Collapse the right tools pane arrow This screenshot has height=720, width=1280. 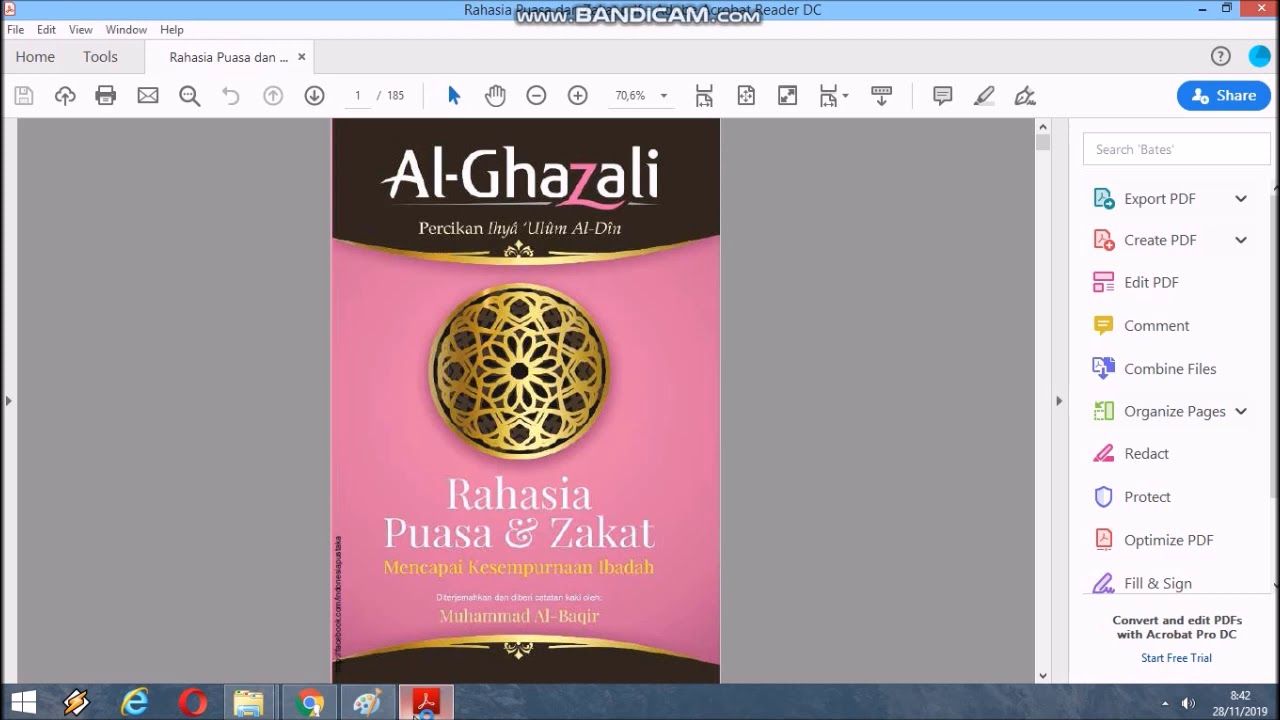click(x=1059, y=401)
